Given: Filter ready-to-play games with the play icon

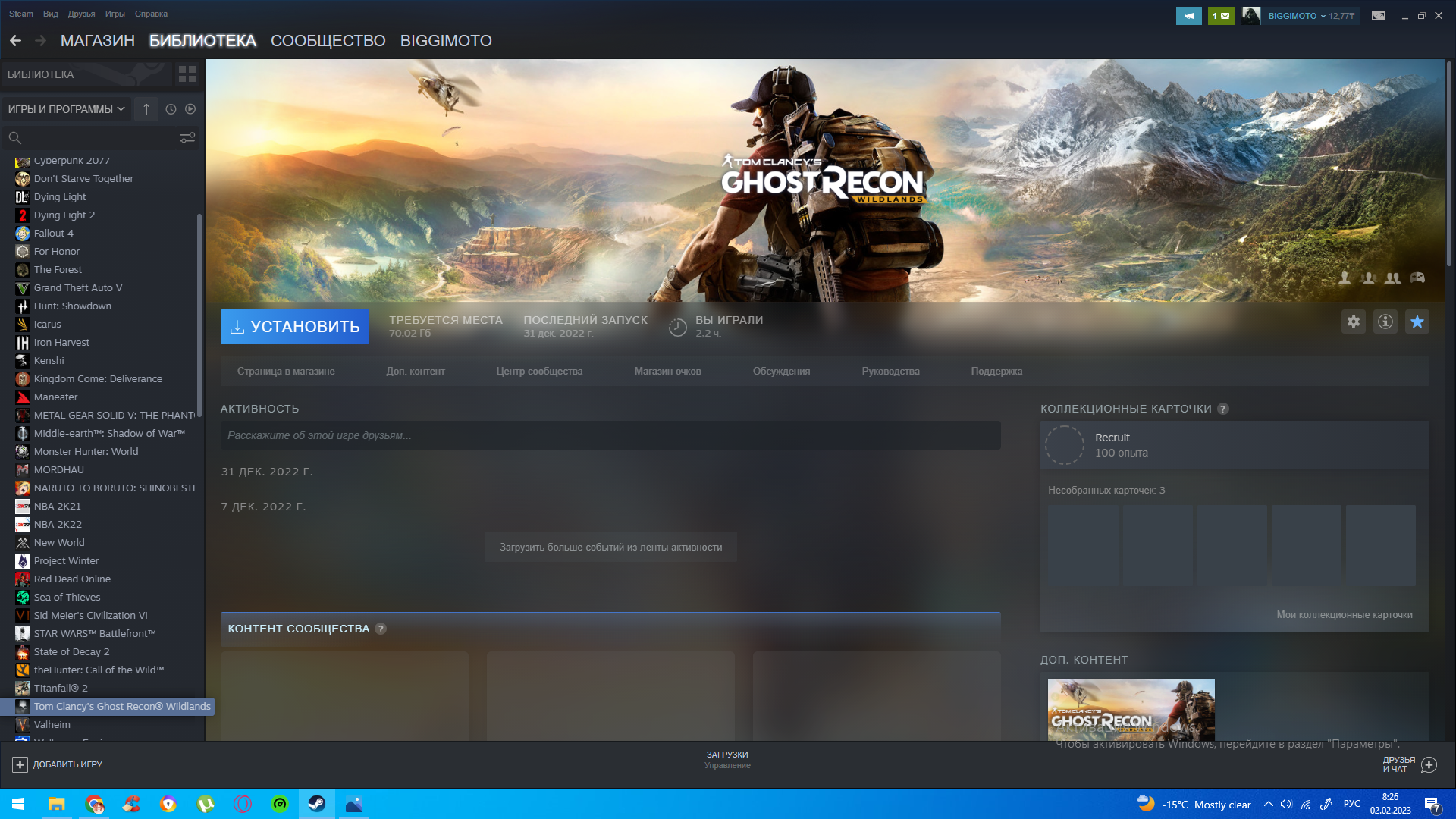Looking at the screenshot, I should point(190,109).
